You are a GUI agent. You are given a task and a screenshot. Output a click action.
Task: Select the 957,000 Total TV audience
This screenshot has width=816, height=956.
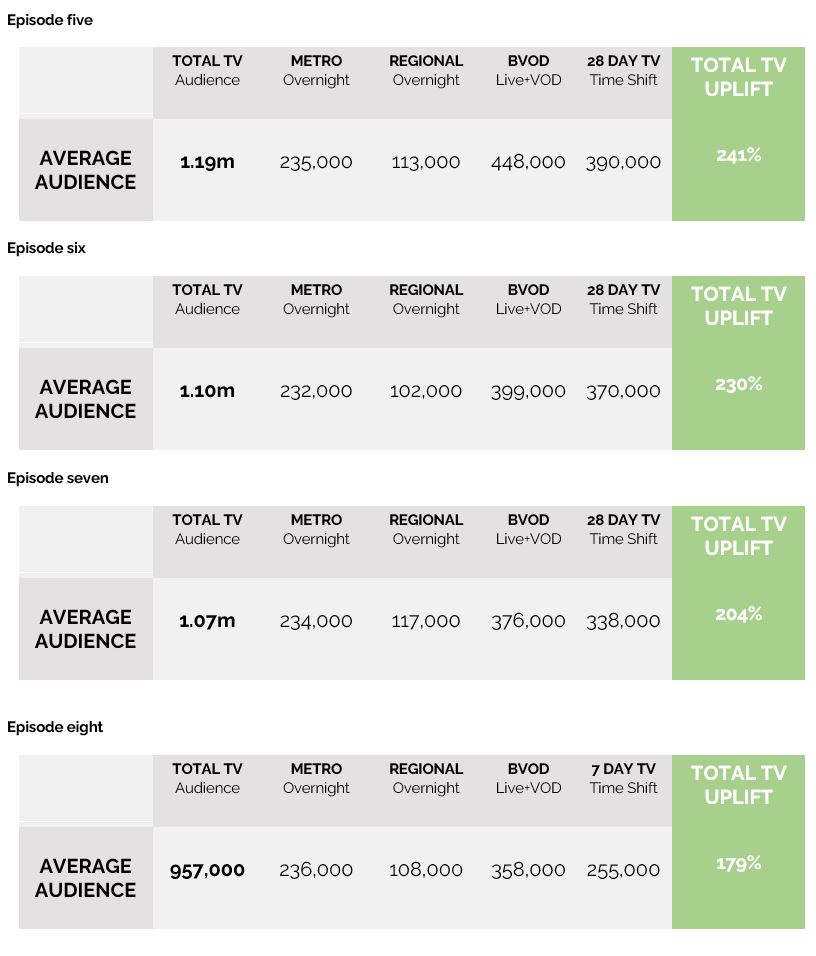pos(207,870)
